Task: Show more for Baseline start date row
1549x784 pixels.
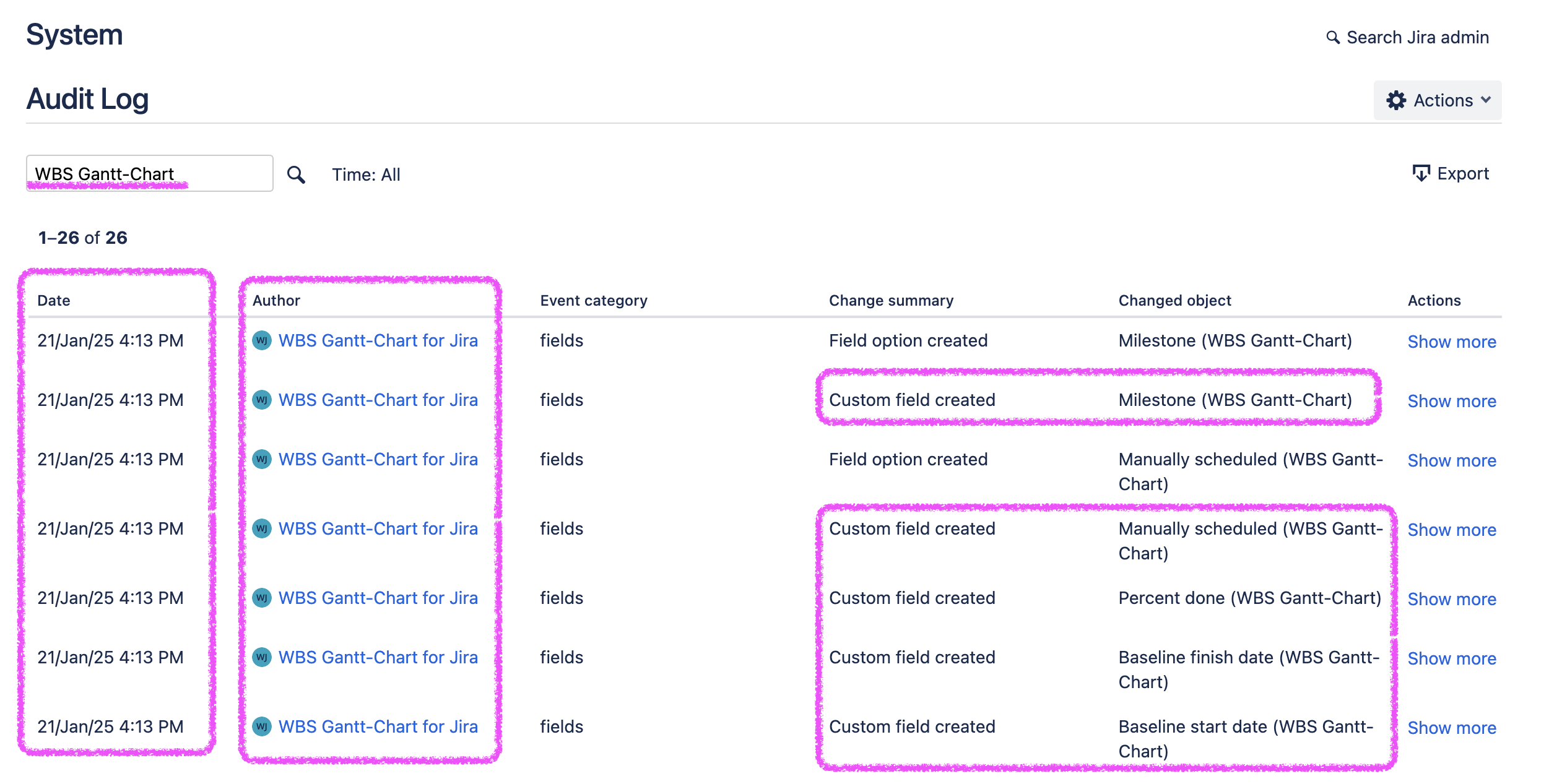Action: click(x=1451, y=728)
